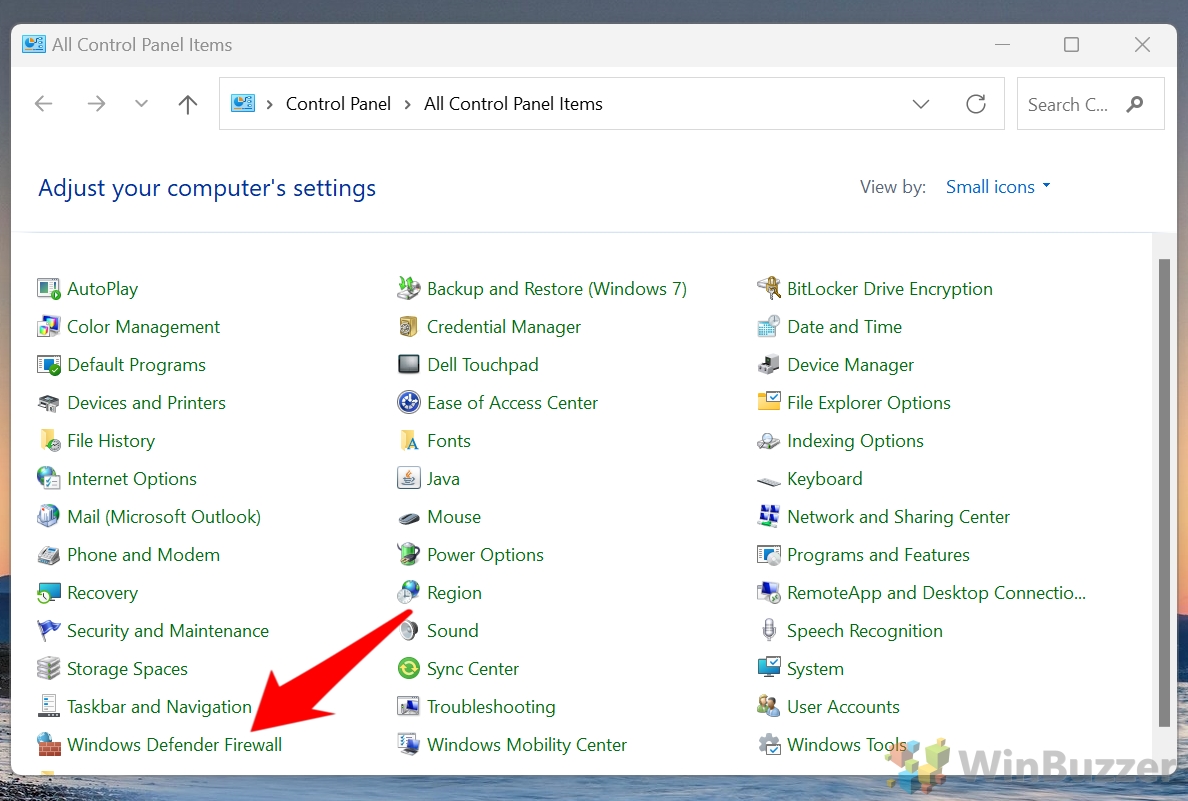Open the Ease of Access Center icon
1188x801 pixels.
[x=408, y=402]
